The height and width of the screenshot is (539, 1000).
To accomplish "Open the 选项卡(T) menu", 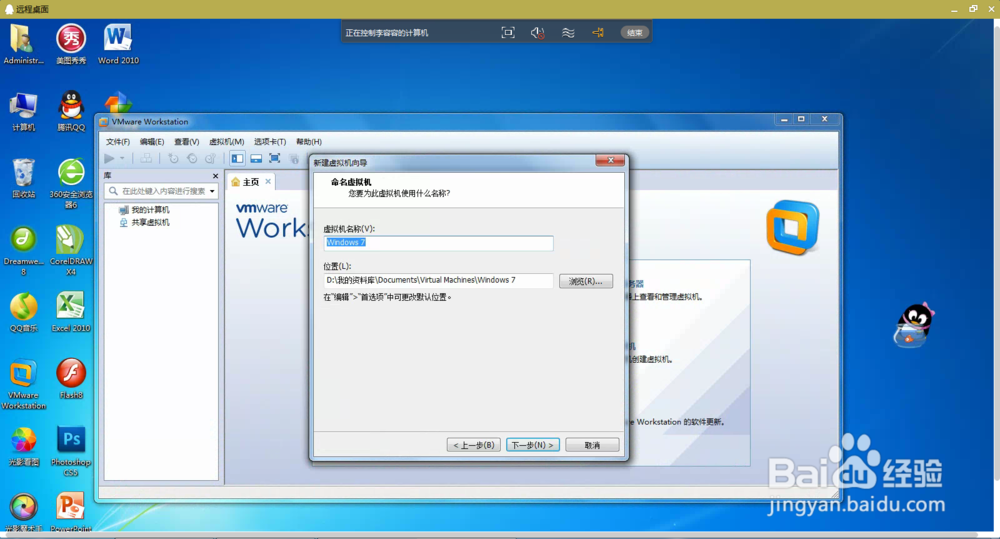I will tap(270, 142).
